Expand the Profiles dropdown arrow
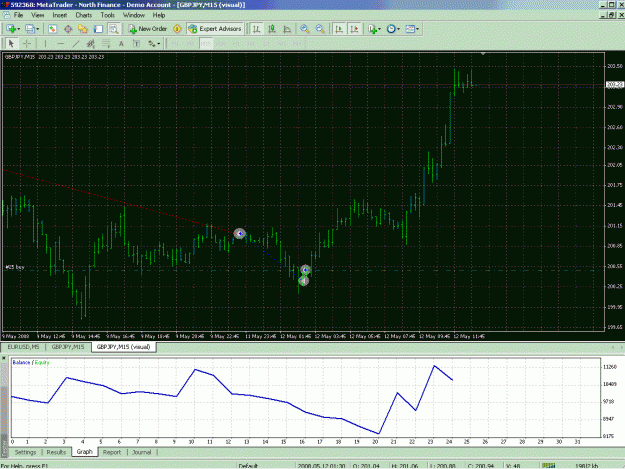This screenshot has height=469, width=625. [x=37, y=29]
